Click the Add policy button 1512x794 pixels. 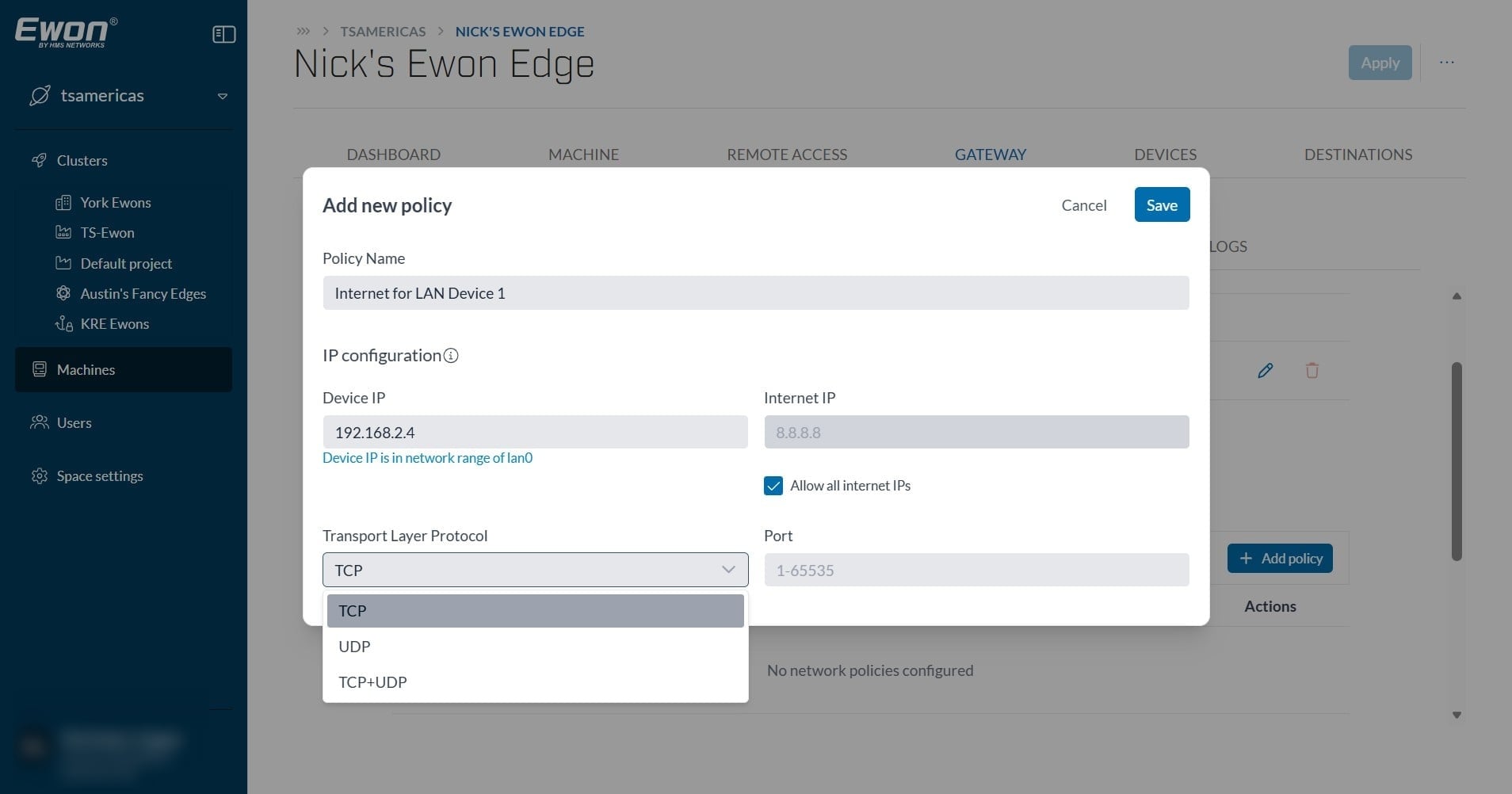[x=1280, y=559]
